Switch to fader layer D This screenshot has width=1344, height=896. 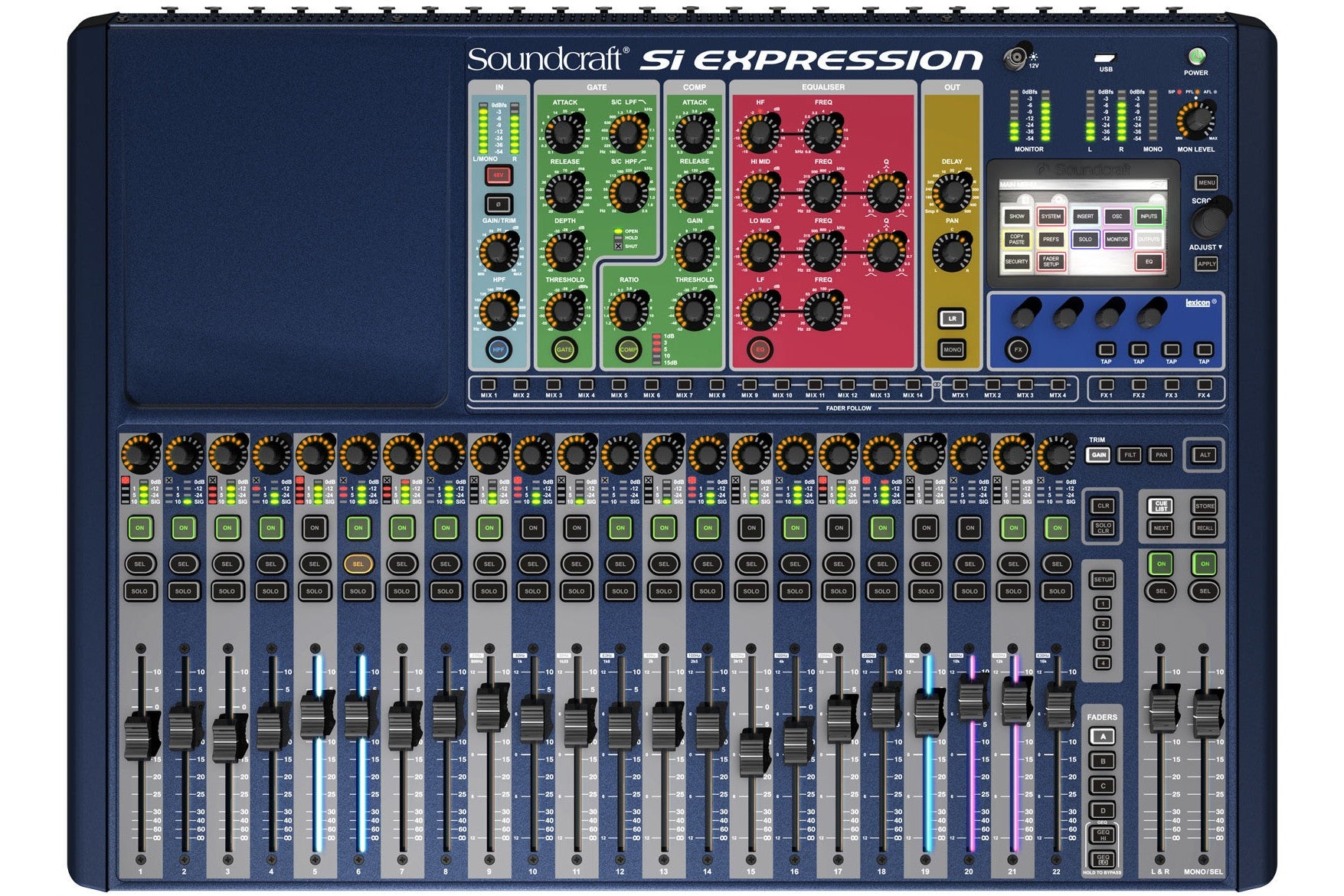(1103, 810)
